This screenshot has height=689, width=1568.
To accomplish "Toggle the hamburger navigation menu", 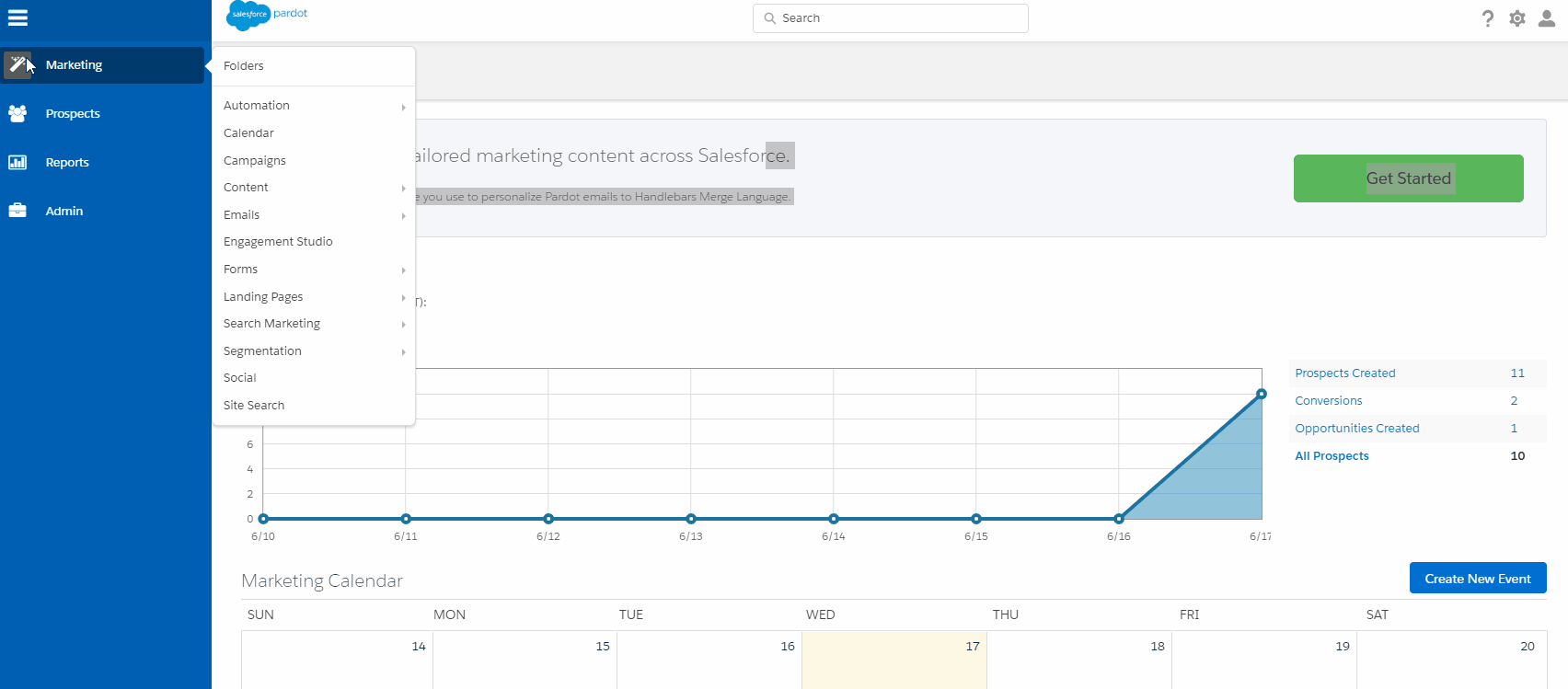I will point(17,17).
